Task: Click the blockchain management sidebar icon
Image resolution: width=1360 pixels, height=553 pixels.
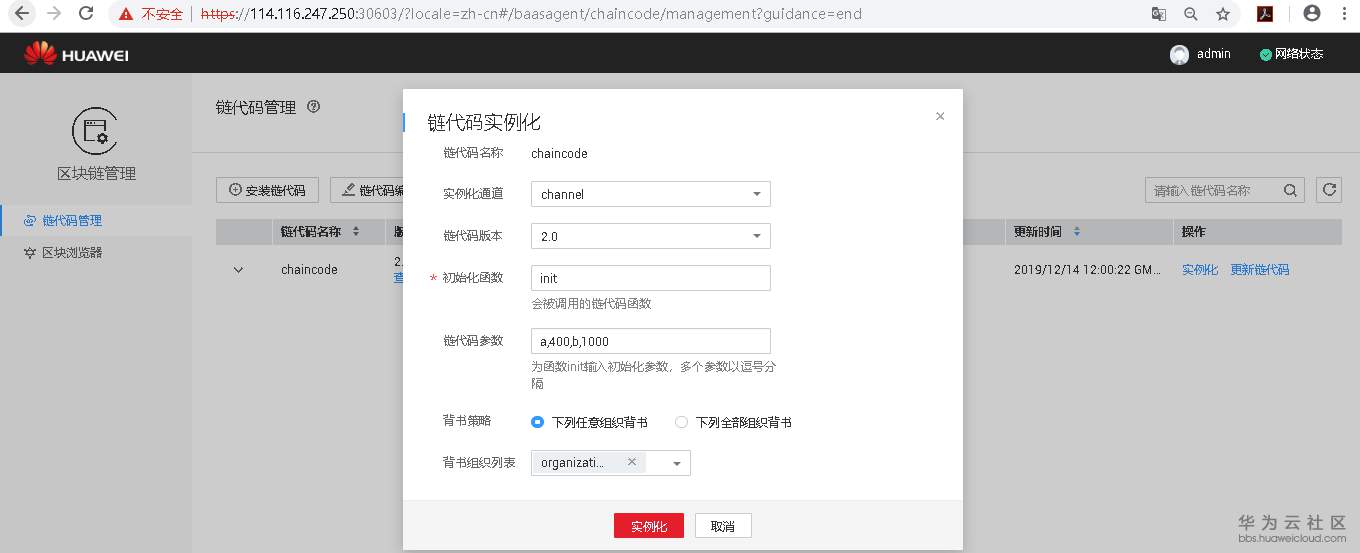Action: 95,131
